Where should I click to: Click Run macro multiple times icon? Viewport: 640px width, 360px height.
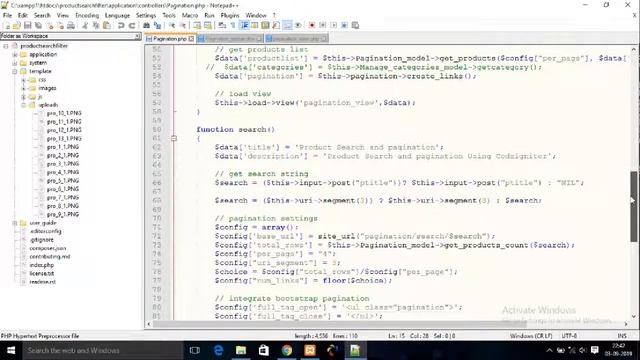coord(344,25)
